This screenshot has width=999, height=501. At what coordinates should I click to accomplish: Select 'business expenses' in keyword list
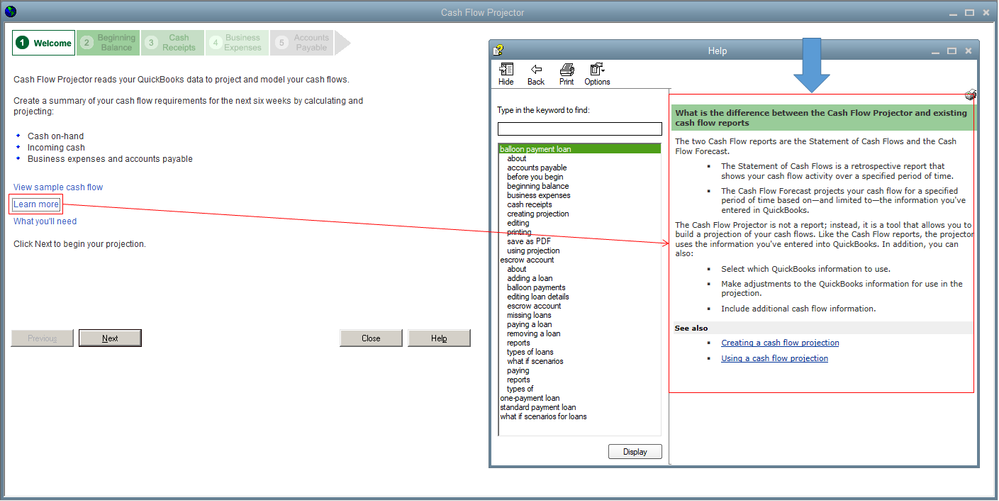539,196
